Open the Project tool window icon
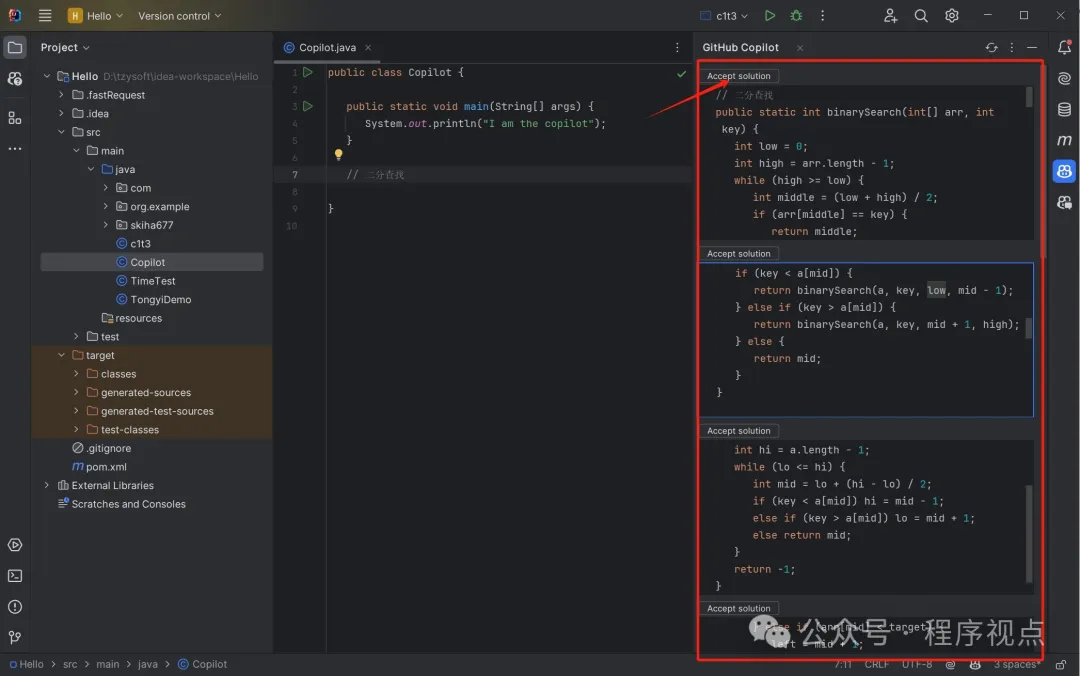Viewport: 1080px width, 676px height. click(x=14, y=48)
